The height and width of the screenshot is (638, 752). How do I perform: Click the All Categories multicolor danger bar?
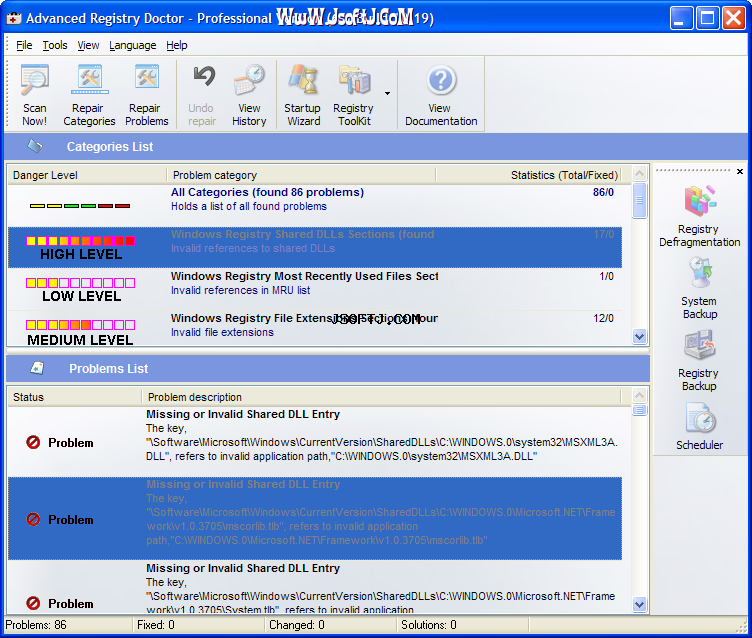(80, 206)
